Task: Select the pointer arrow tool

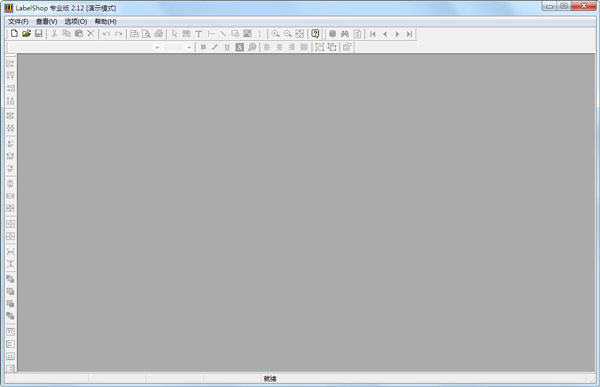Action: (174, 34)
